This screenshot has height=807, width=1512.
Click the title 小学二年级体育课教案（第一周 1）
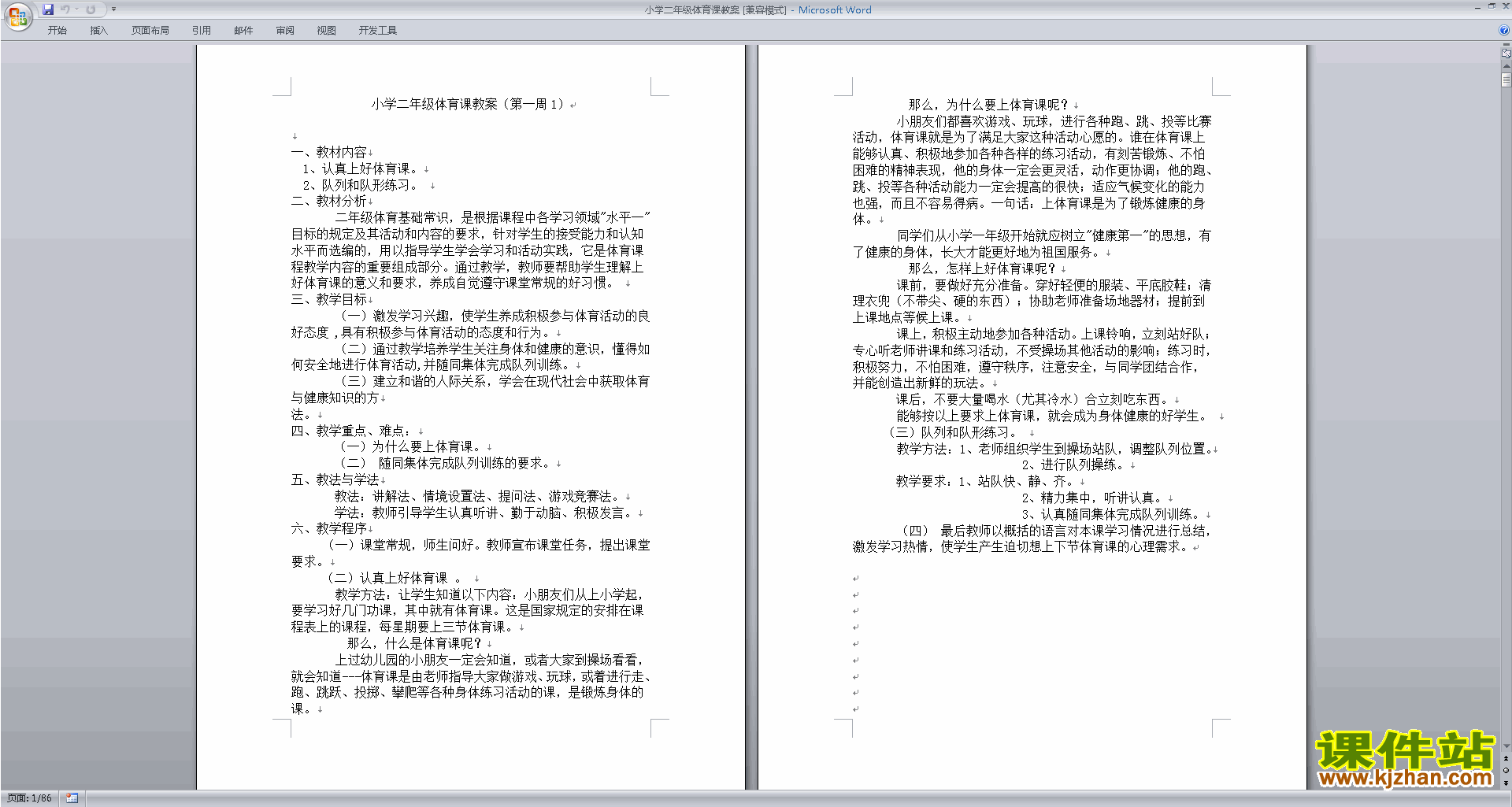[469, 104]
